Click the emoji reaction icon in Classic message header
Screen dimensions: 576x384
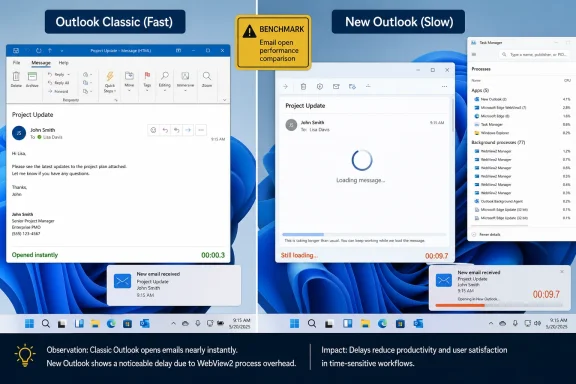(x=154, y=130)
